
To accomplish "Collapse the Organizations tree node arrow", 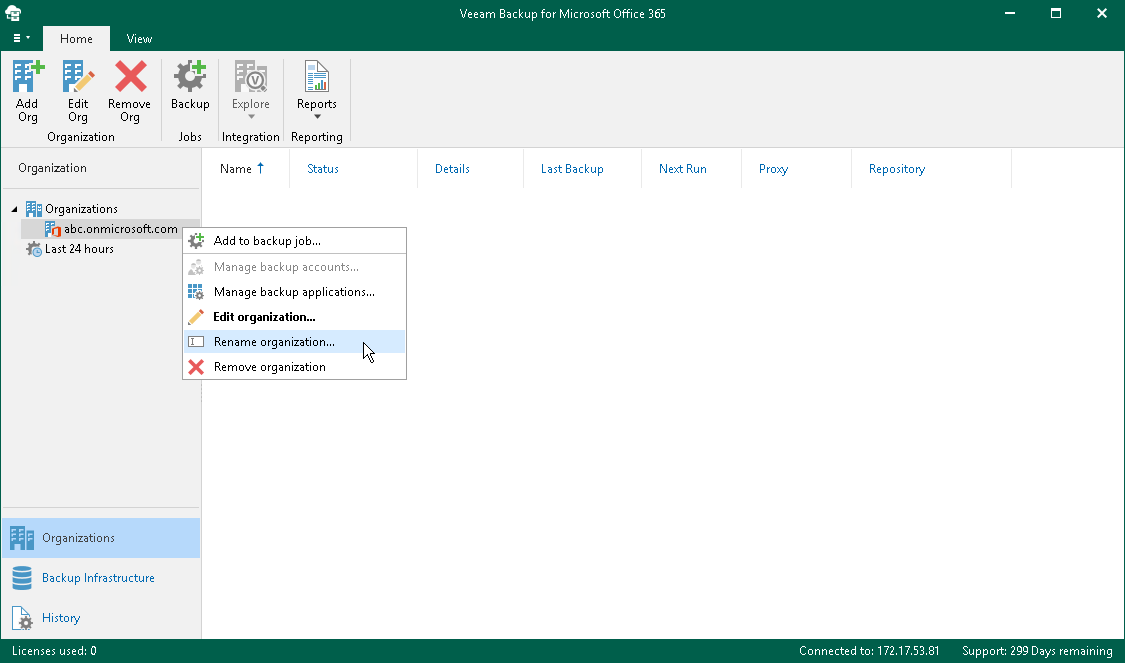I will click(x=14, y=210).
